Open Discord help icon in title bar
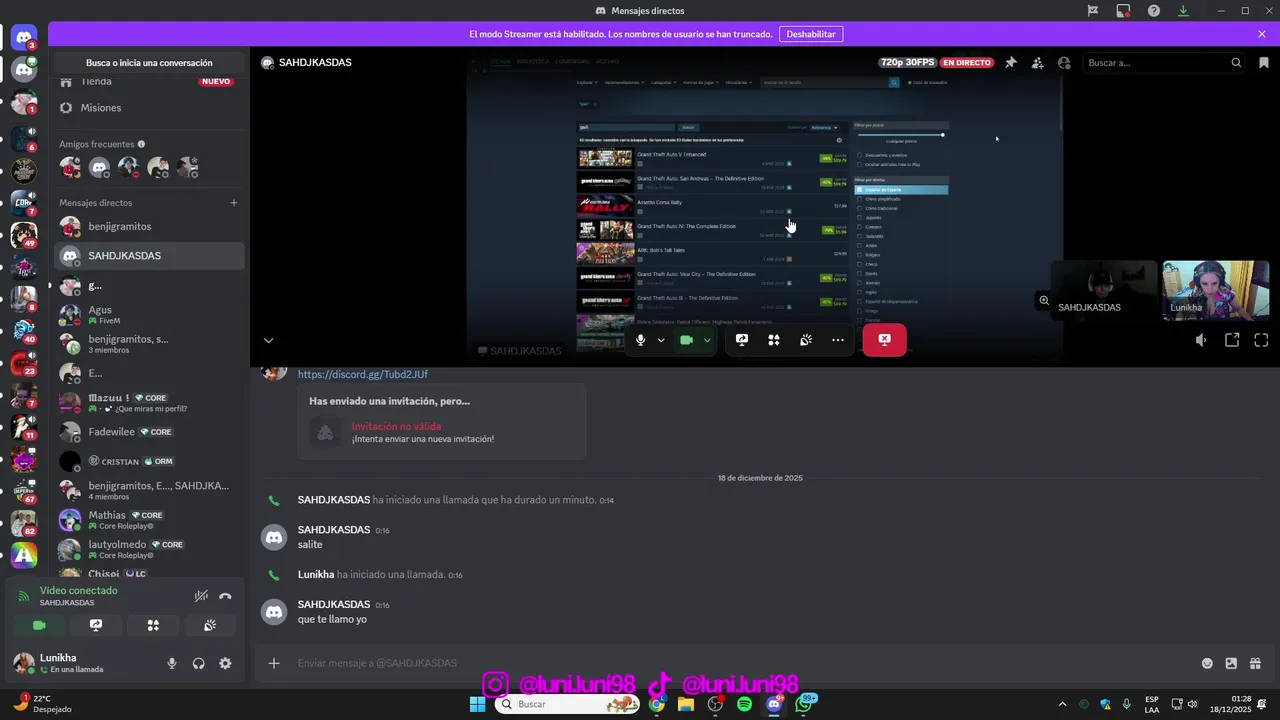The width and height of the screenshot is (1280, 720). [x=1154, y=10]
